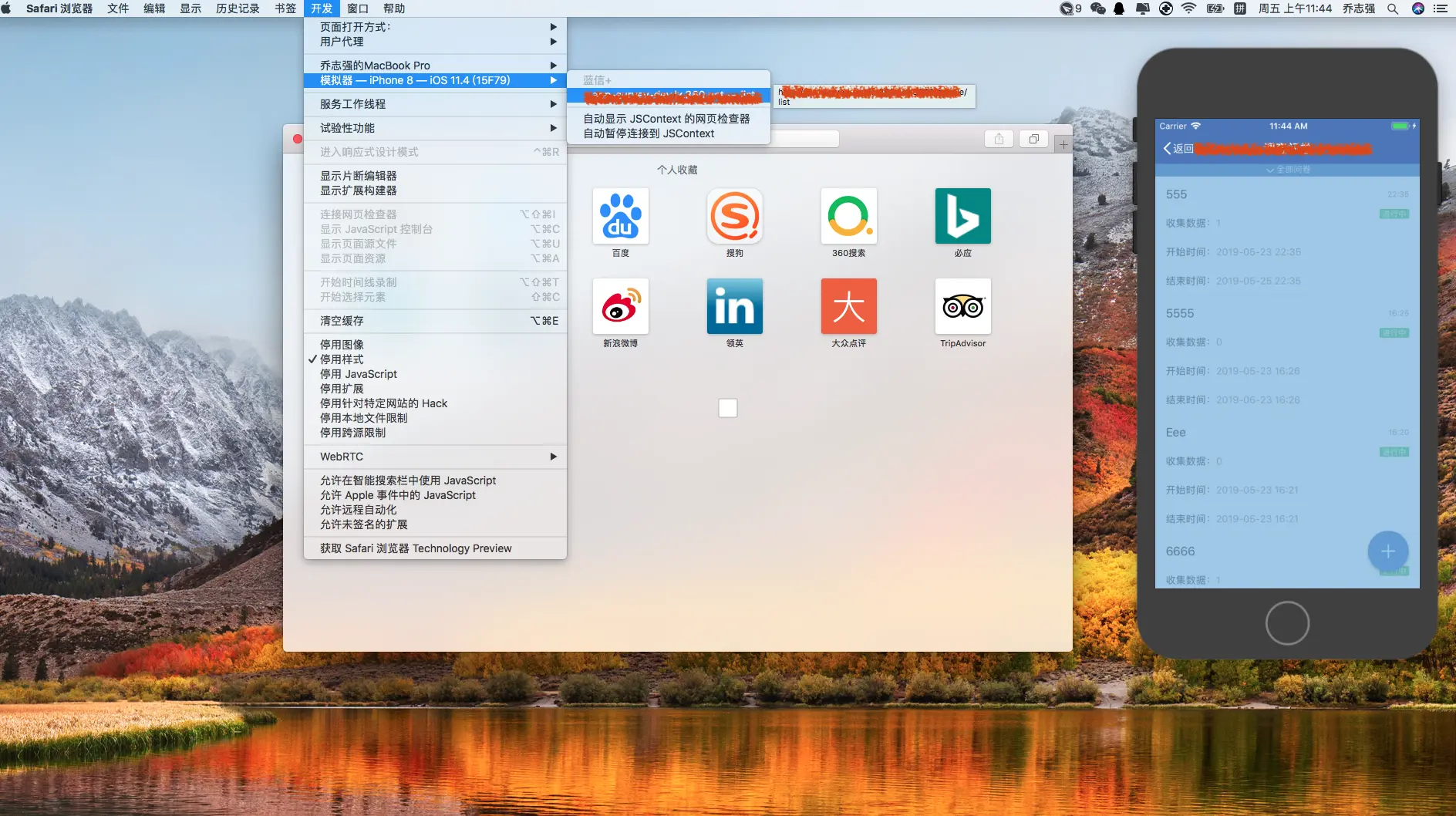This screenshot has height=816, width=1456.
Task: Toggle 停用图像 in the Develop menu
Action: click(435, 345)
